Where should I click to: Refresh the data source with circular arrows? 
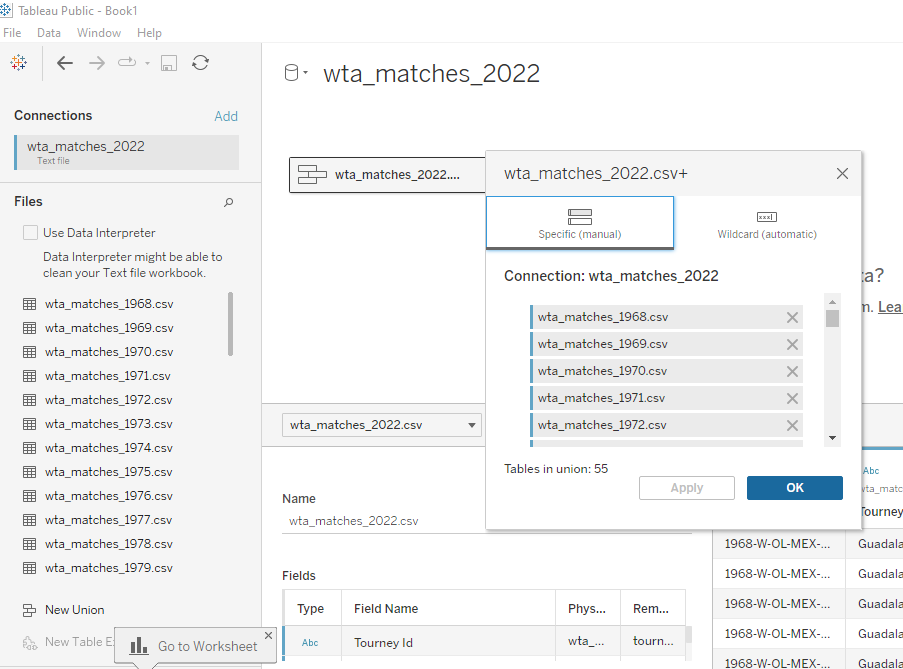click(x=200, y=62)
